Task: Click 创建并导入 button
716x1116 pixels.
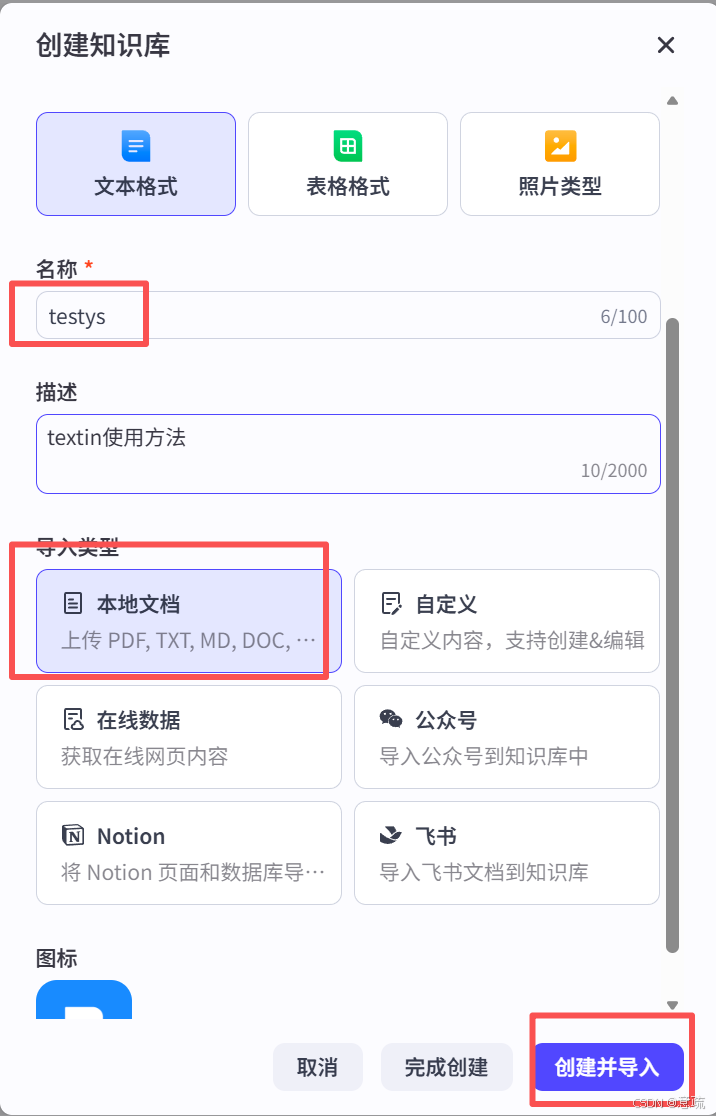Action: coord(607,1067)
